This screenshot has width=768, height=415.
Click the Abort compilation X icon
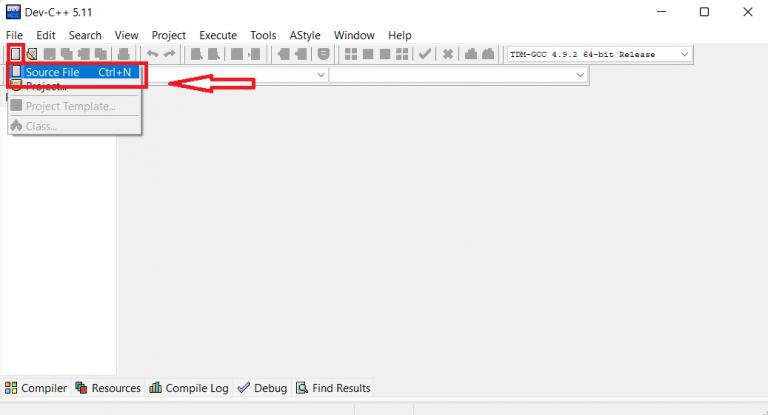[x=449, y=54]
